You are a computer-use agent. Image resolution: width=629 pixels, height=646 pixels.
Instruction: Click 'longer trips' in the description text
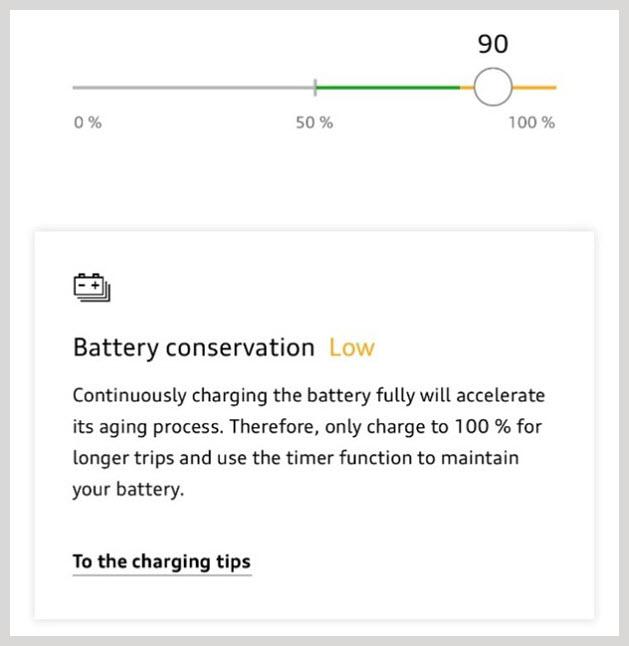[x=120, y=459]
